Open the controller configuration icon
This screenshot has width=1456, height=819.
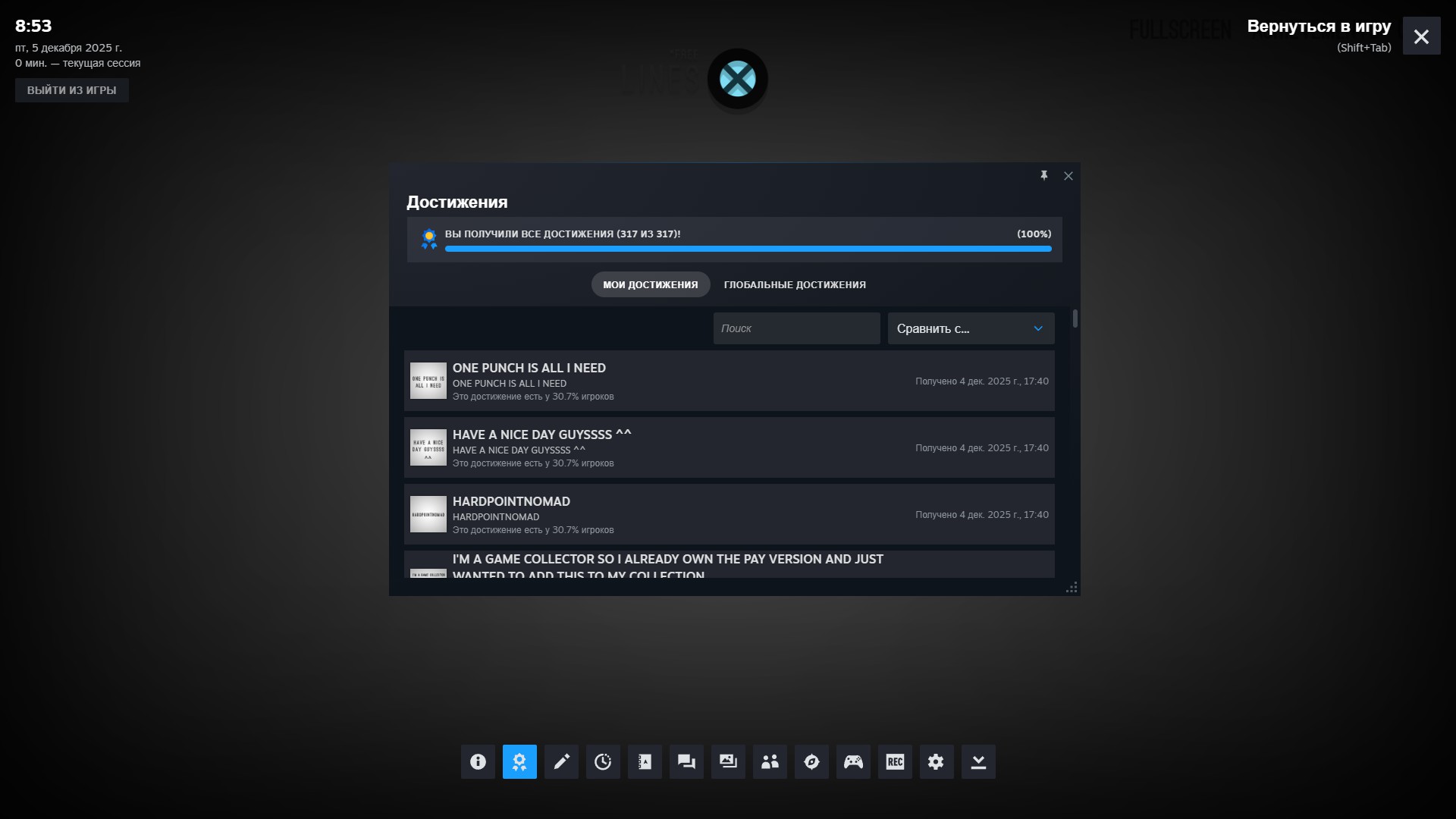853,761
